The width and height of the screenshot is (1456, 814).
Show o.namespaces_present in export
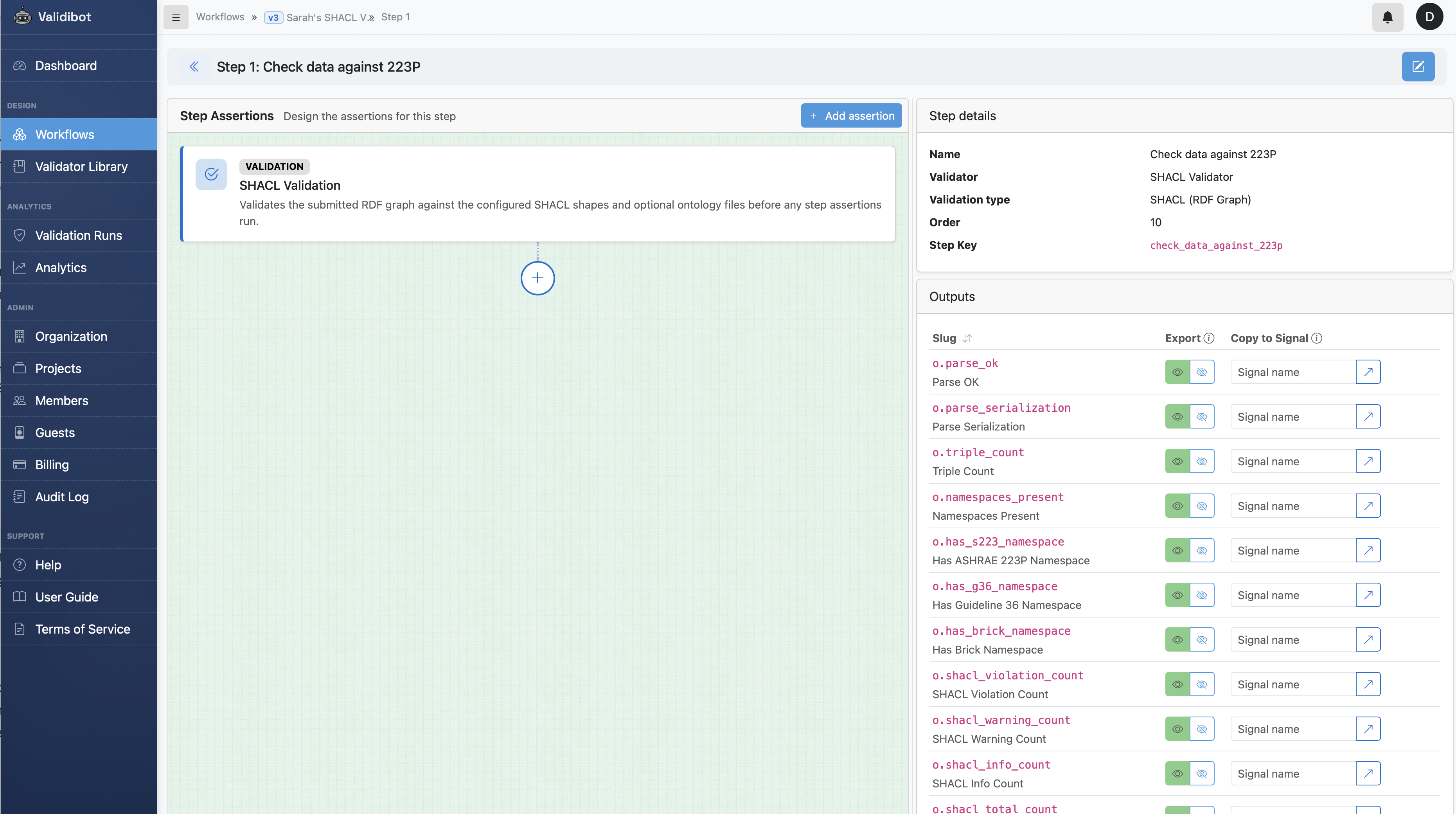click(x=1177, y=506)
